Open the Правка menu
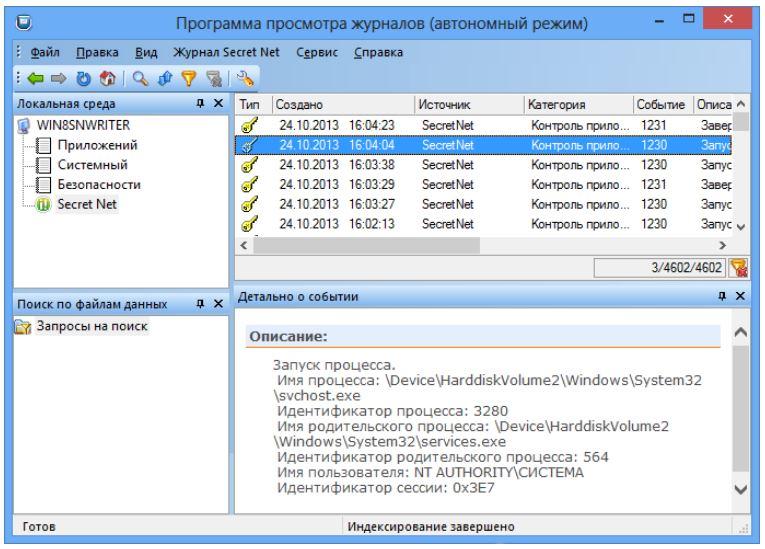The width and height of the screenshot is (765, 549). (97, 52)
